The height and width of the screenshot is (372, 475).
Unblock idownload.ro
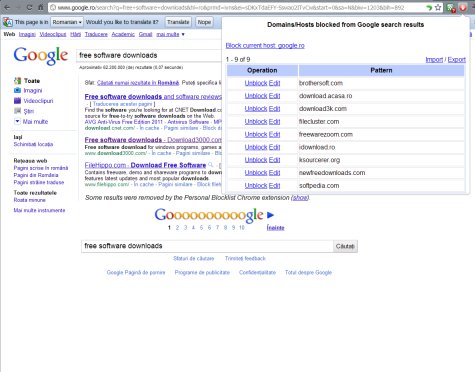click(256, 147)
